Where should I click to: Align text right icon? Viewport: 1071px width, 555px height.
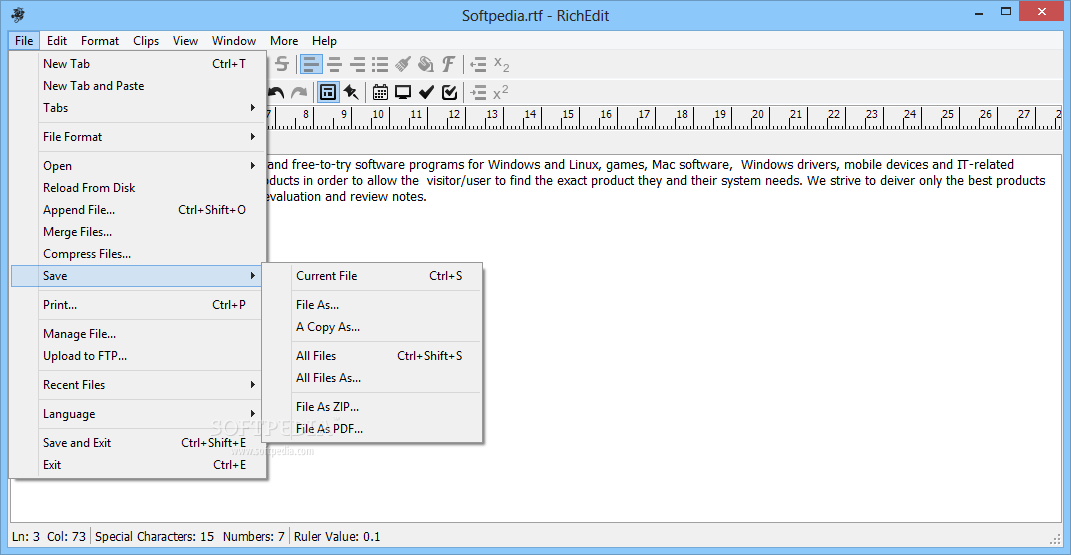tap(357, 64)
